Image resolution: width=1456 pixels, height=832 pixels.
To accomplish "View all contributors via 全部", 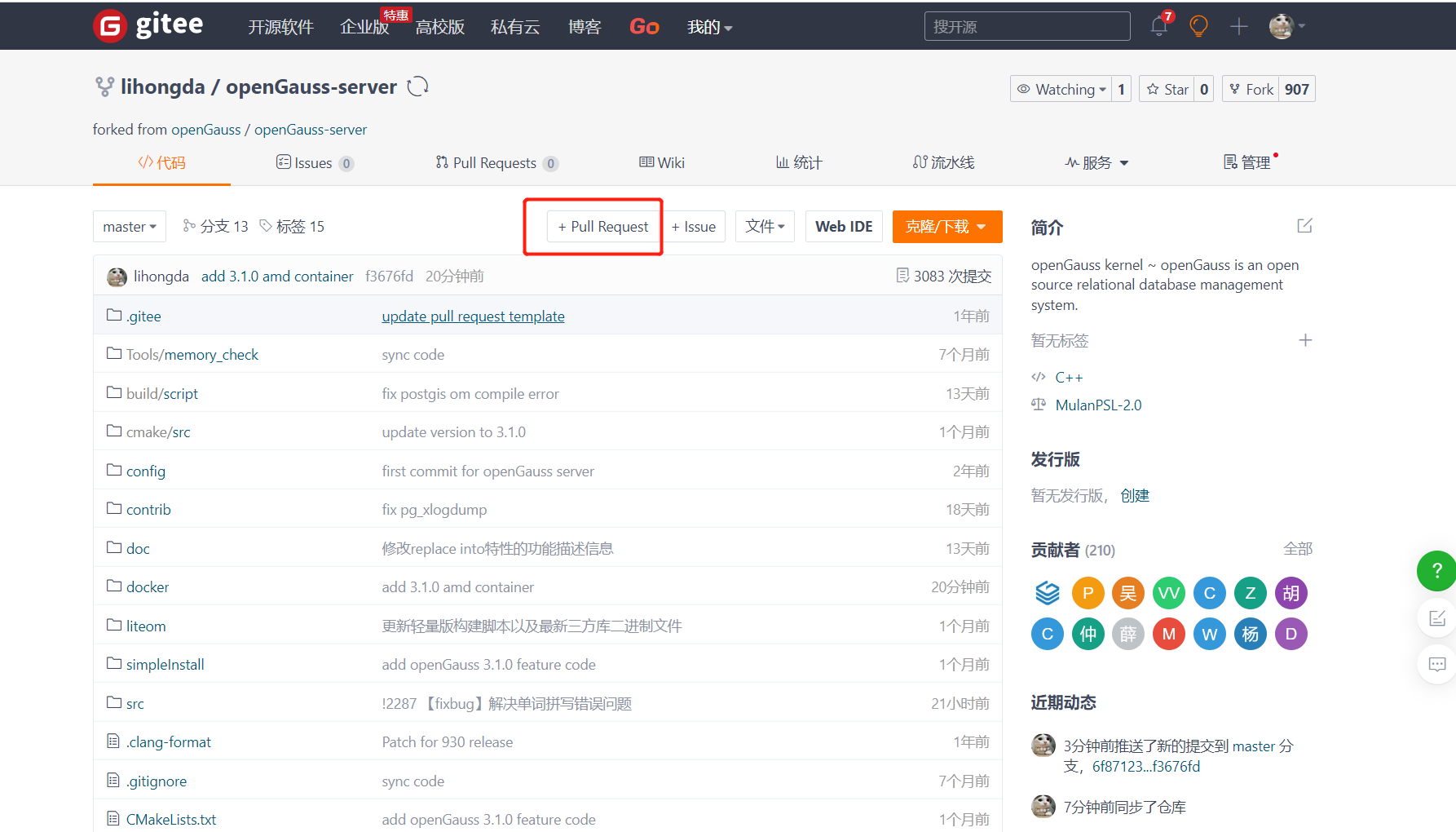I will pyautogui.click(x=1298, y=549).
